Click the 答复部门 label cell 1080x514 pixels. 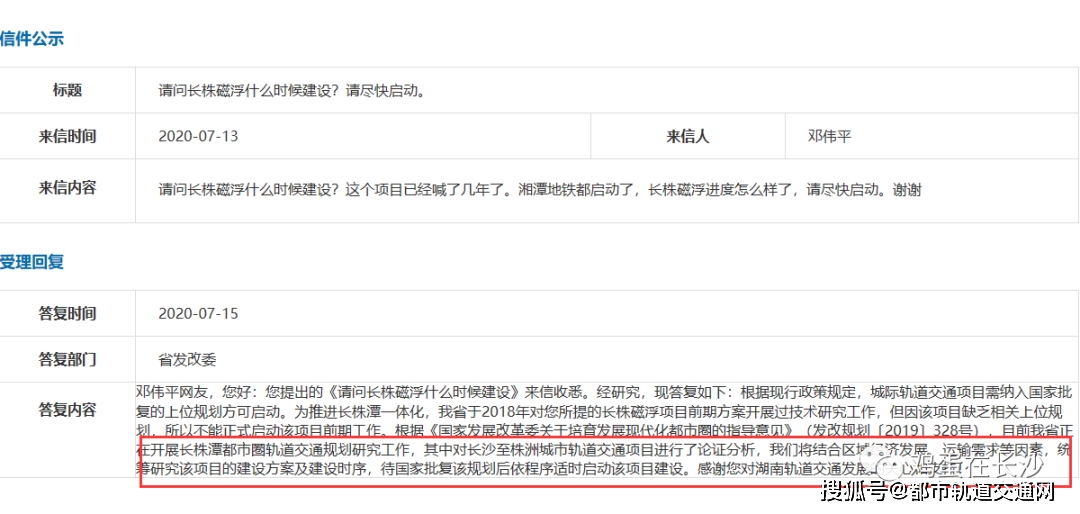67,358
